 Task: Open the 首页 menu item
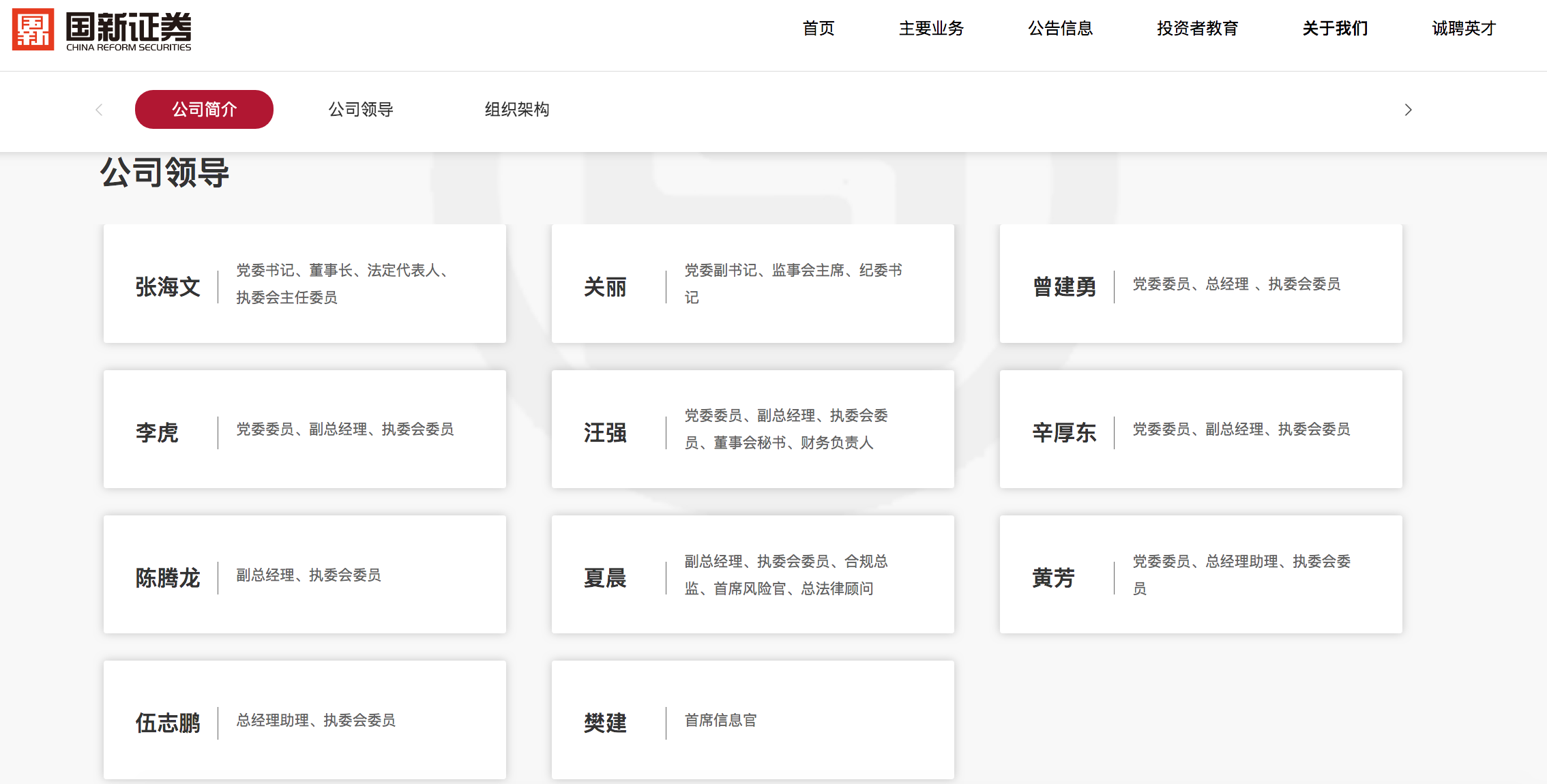[x=819, y=29]
